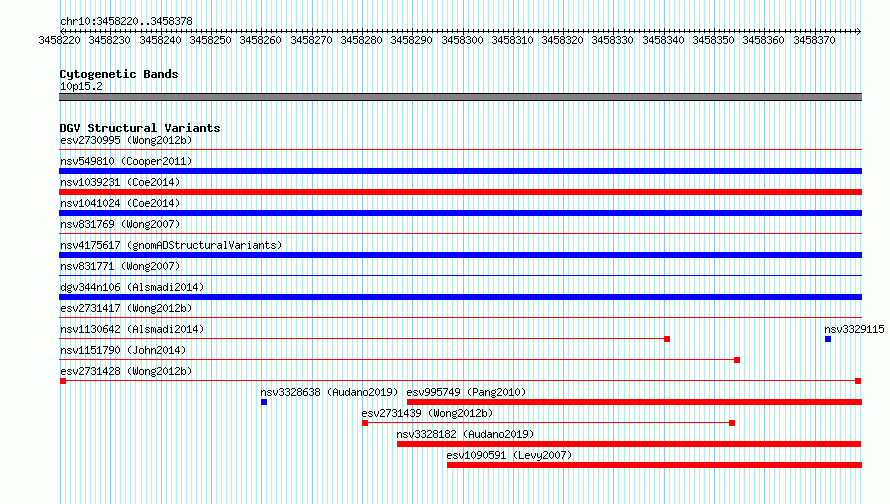Click the blue nsv549810 variant bar

[460, 171]
